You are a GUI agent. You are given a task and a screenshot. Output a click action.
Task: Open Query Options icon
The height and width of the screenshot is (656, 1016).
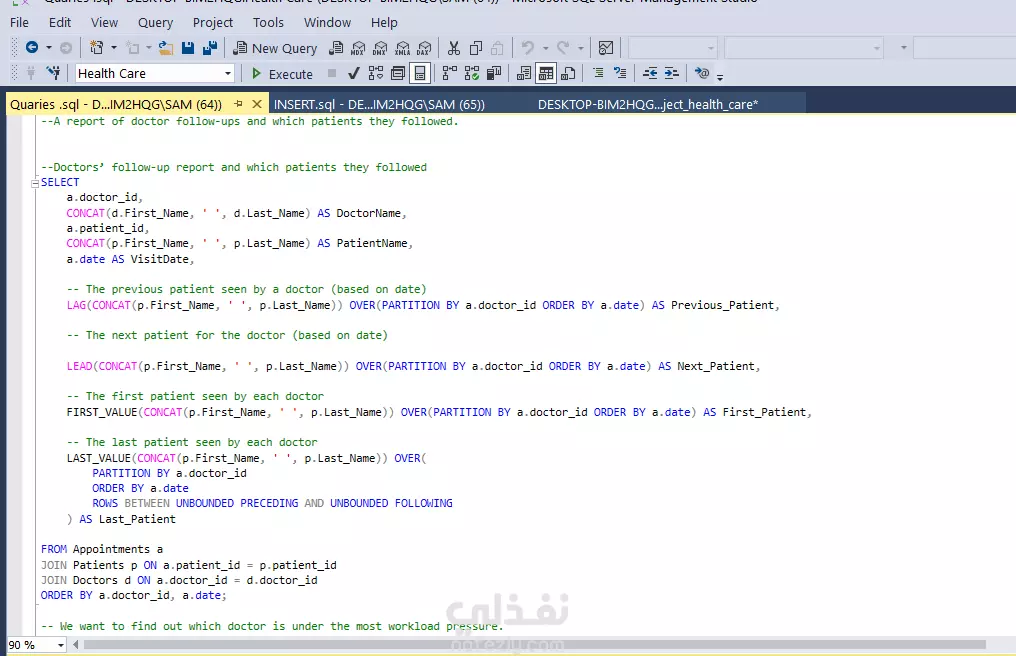click(398, 73)
